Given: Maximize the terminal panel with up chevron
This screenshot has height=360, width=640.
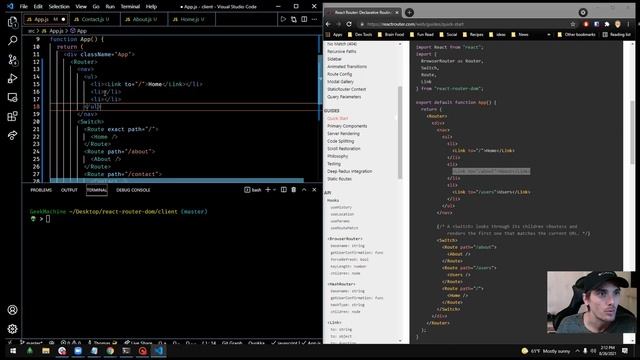Looking at the screenshot, I should tap(304, 190).
